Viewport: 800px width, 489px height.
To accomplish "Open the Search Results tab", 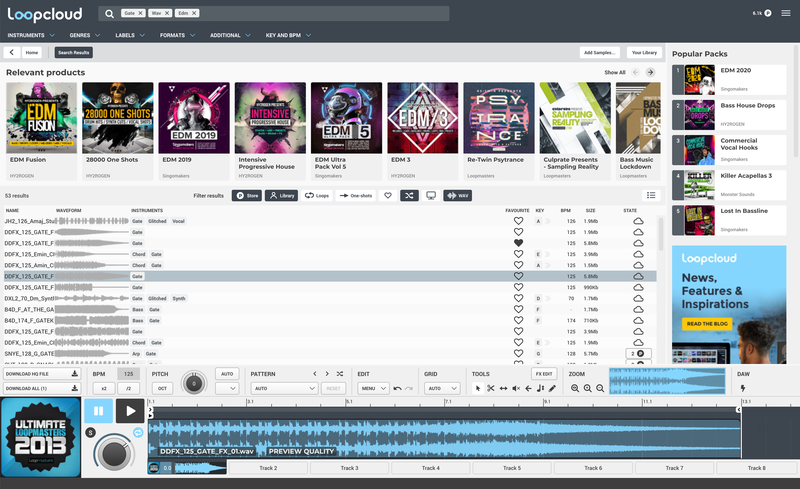I will [73, 52].
